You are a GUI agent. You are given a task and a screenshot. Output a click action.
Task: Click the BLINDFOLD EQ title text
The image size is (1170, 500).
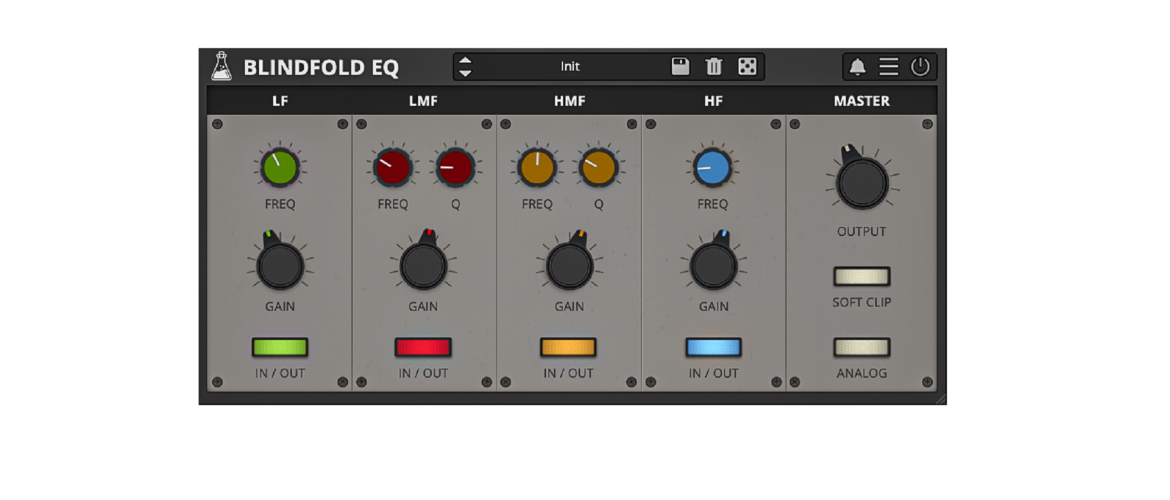[321, 68]
